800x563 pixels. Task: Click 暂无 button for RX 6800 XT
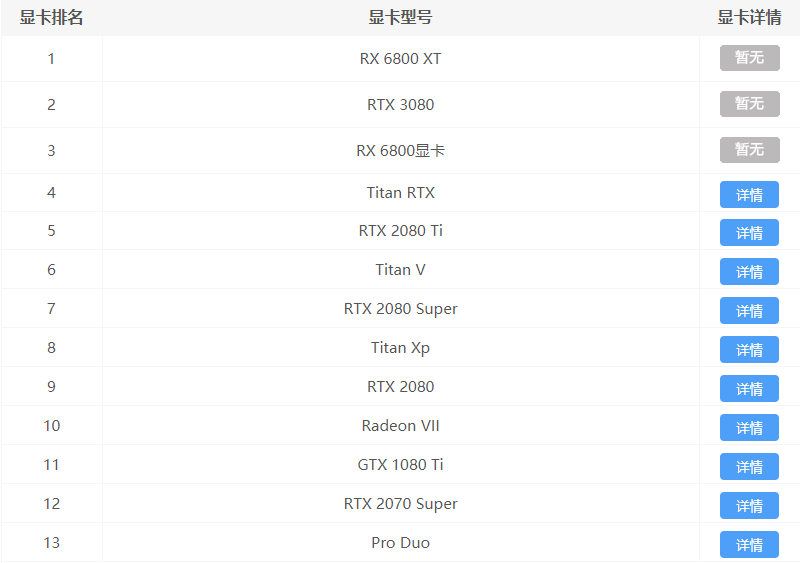pos(749,58)
